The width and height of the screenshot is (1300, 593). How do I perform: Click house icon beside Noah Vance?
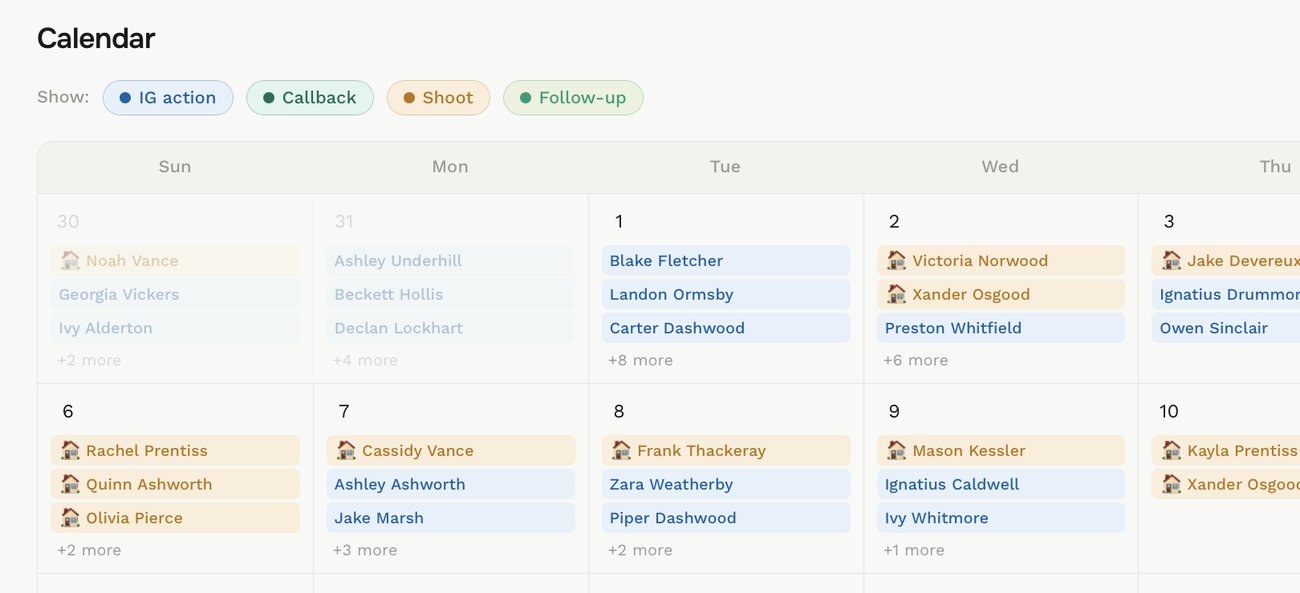point(70,260)
